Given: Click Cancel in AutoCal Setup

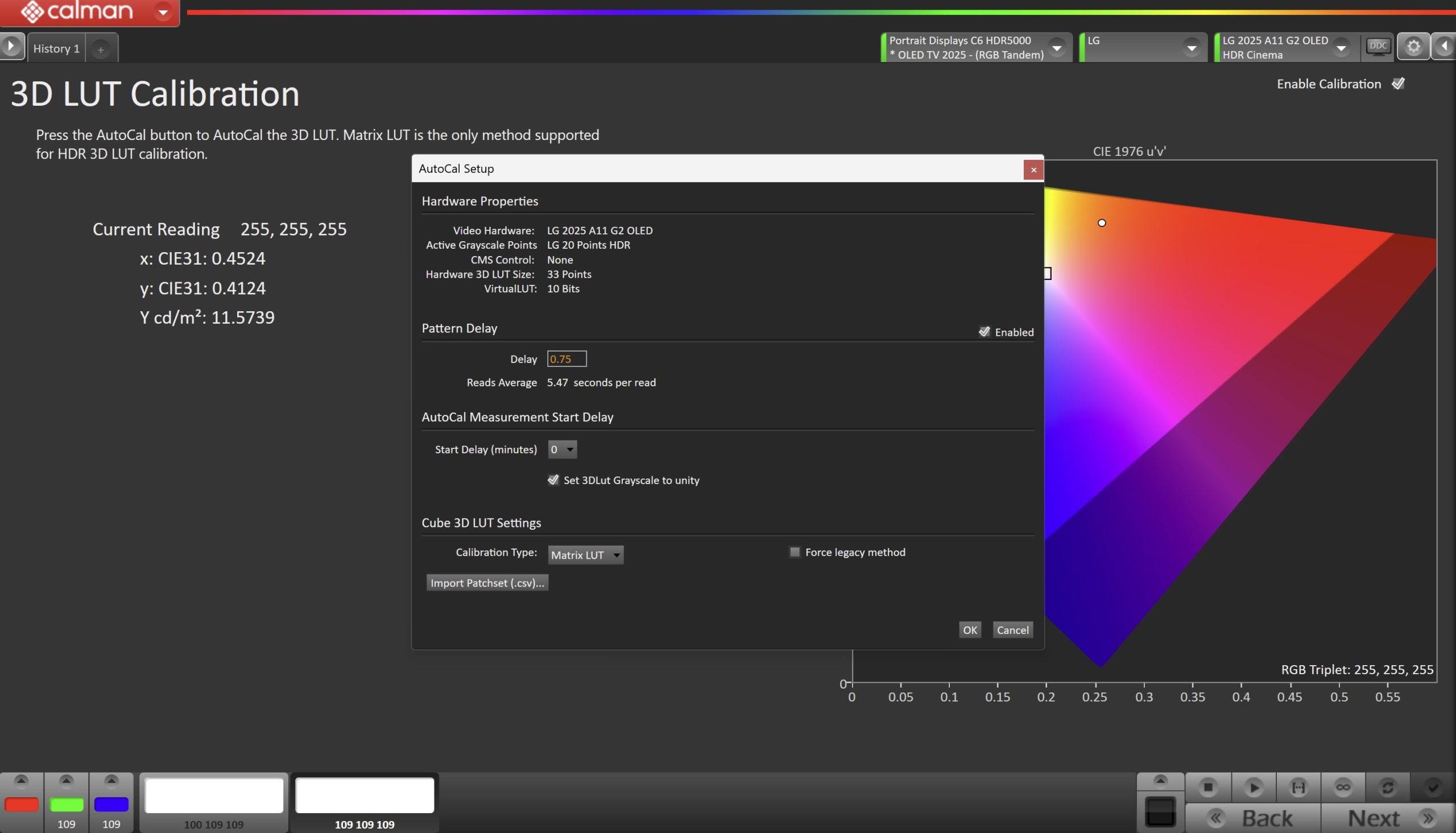Looking at the screenshot, I should click(1012, 630).
